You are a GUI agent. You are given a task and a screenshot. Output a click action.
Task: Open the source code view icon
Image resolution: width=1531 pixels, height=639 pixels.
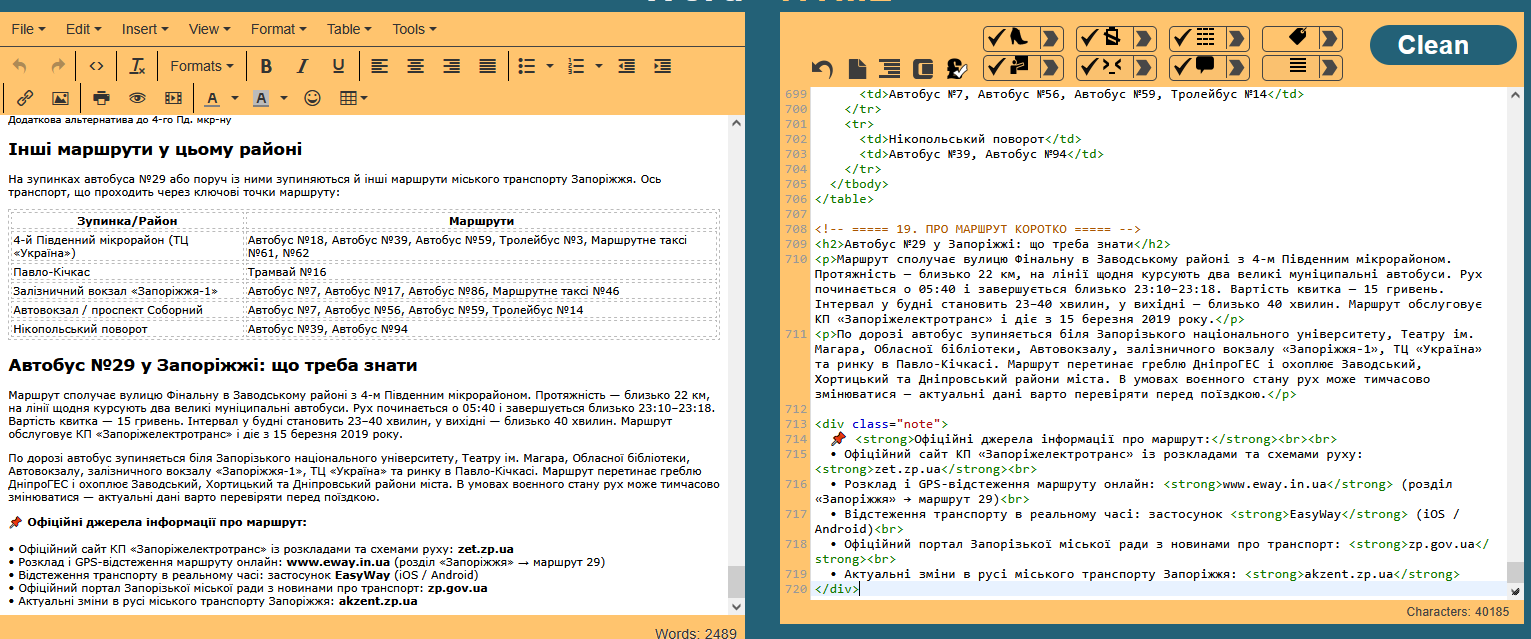click(x=96, y=66)
